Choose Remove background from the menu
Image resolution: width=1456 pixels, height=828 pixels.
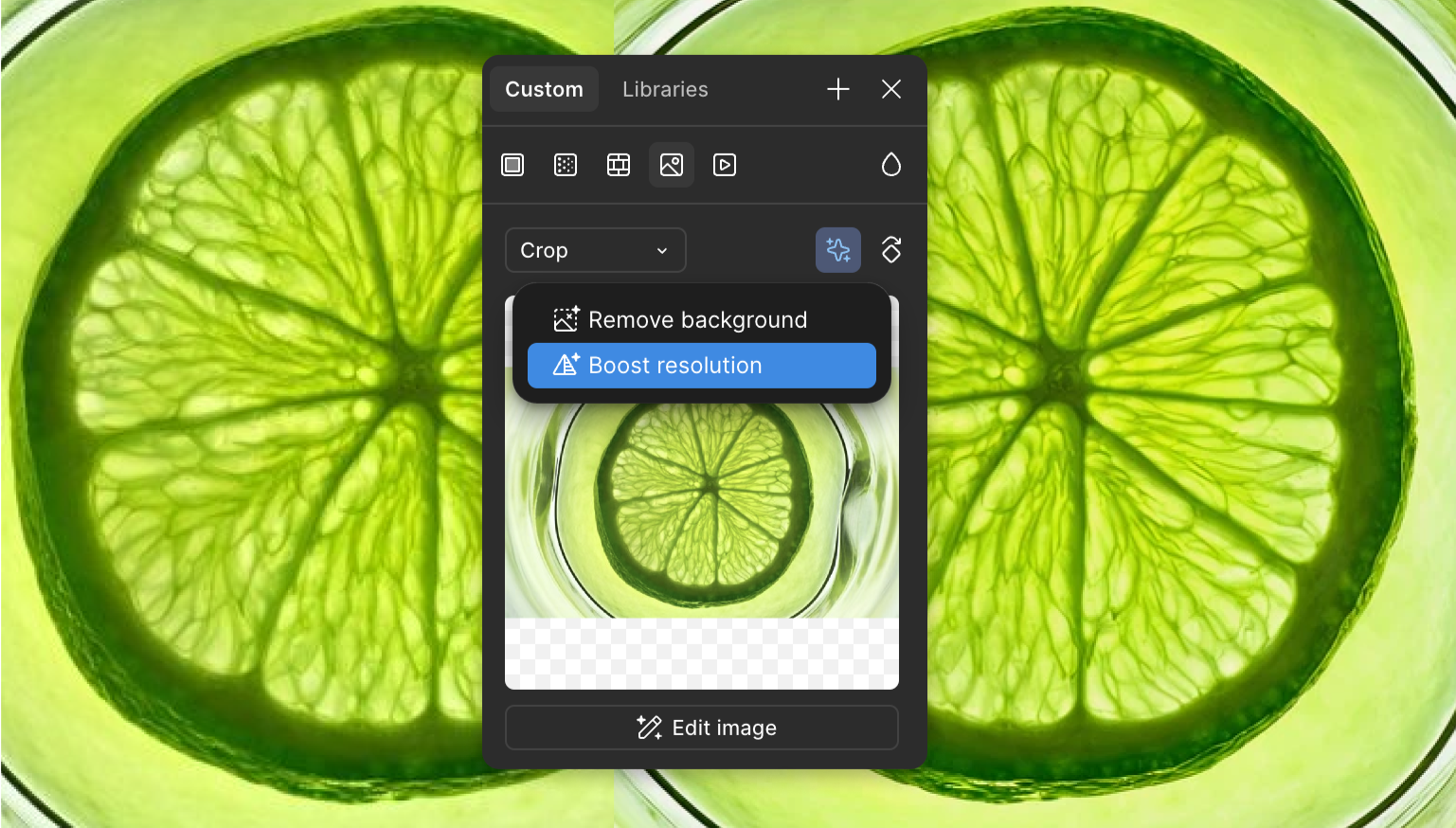[x=701, y=320]
